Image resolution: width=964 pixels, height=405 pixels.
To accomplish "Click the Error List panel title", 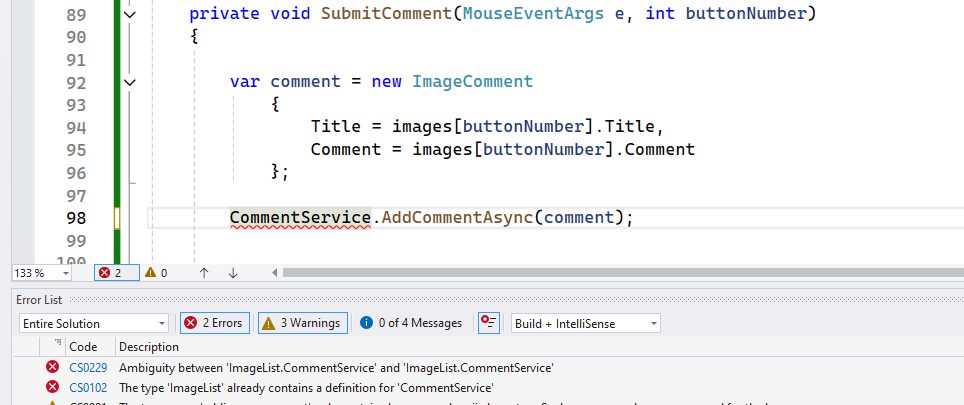I will (39, 300).
